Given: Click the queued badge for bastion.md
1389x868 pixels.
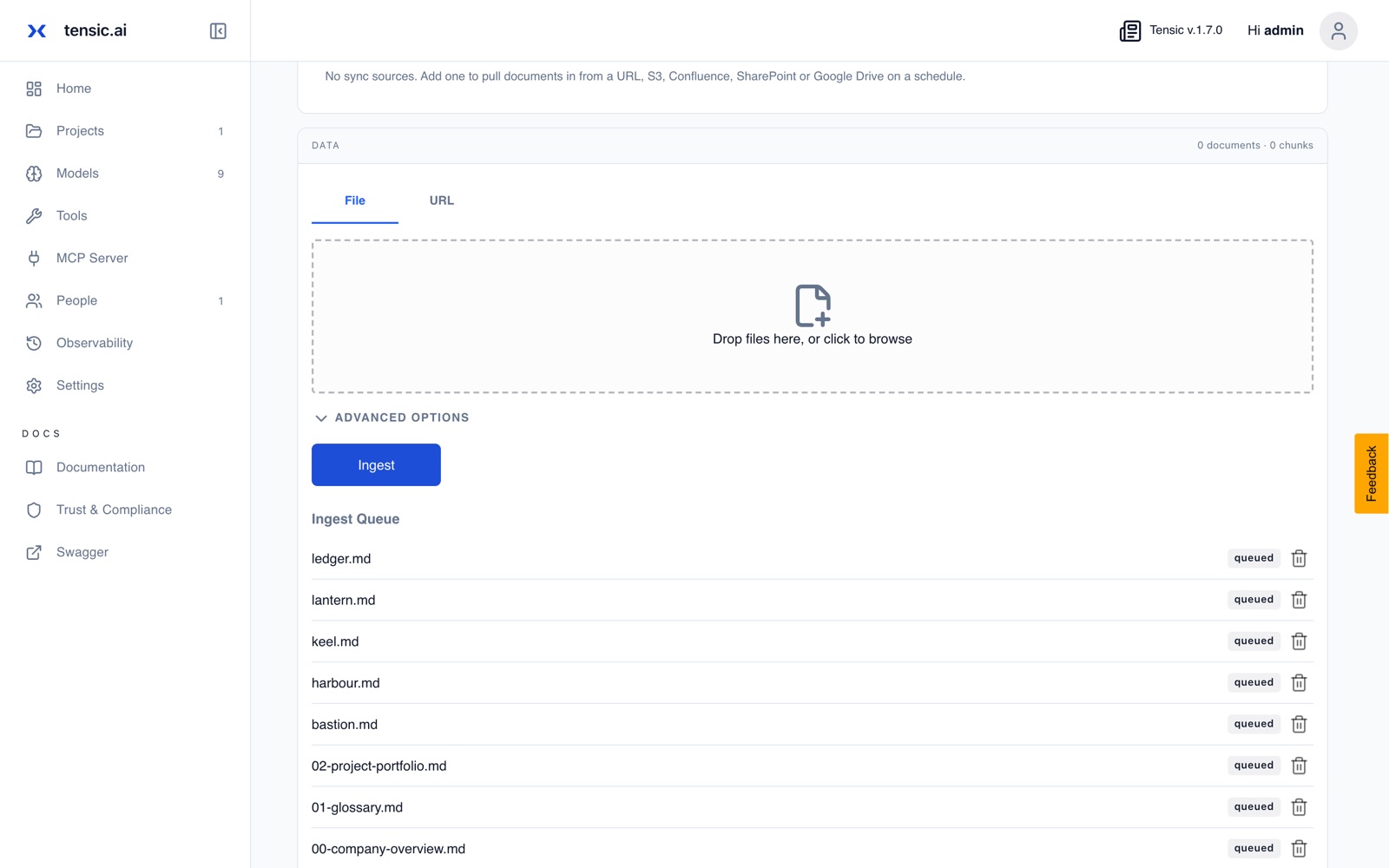Looking at the screenshot, I should tap(1254, 724).
